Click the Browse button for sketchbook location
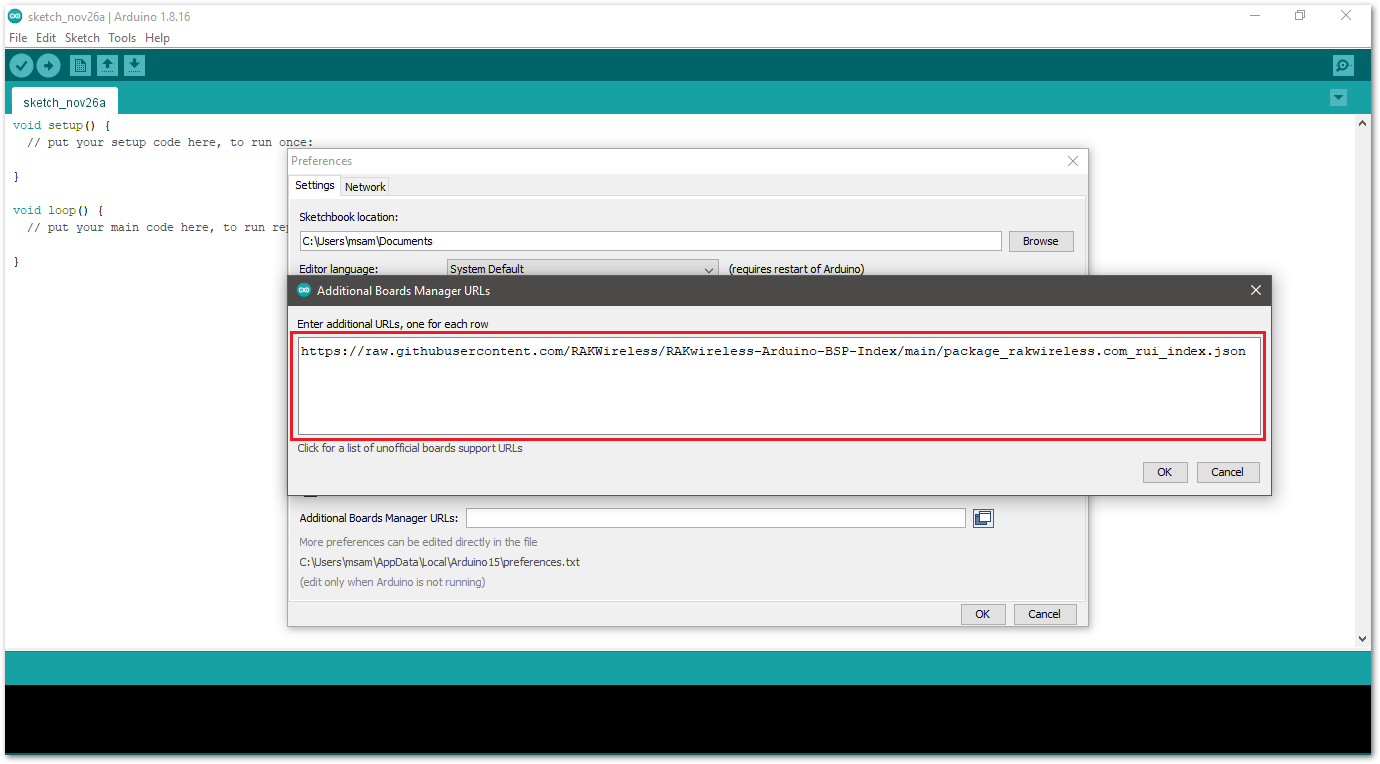Viewport: 1380px width, 764px height. 1040,241
